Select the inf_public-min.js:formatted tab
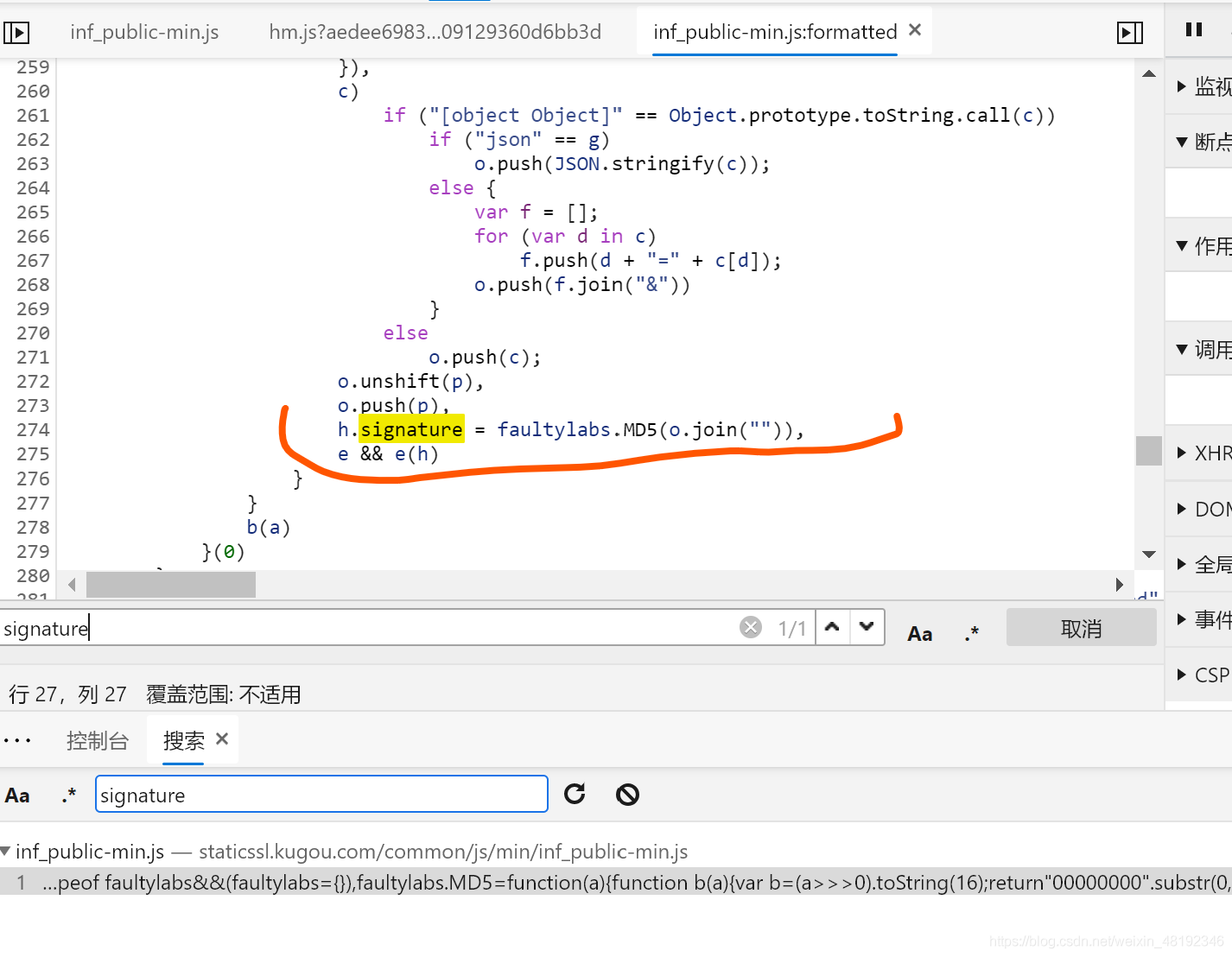The height and width of the screenshot is (957, 1232). pyautogui.click(x=775, y=33)
